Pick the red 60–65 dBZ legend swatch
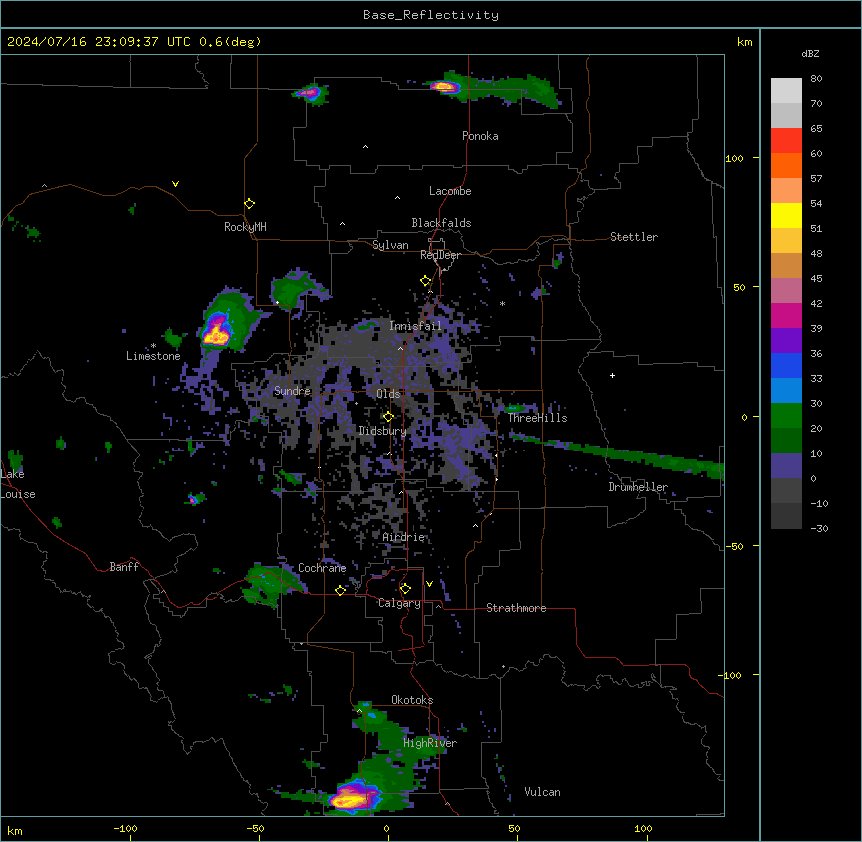The width and height of the screenshot is (862, 842). click(x=786, y=141)
